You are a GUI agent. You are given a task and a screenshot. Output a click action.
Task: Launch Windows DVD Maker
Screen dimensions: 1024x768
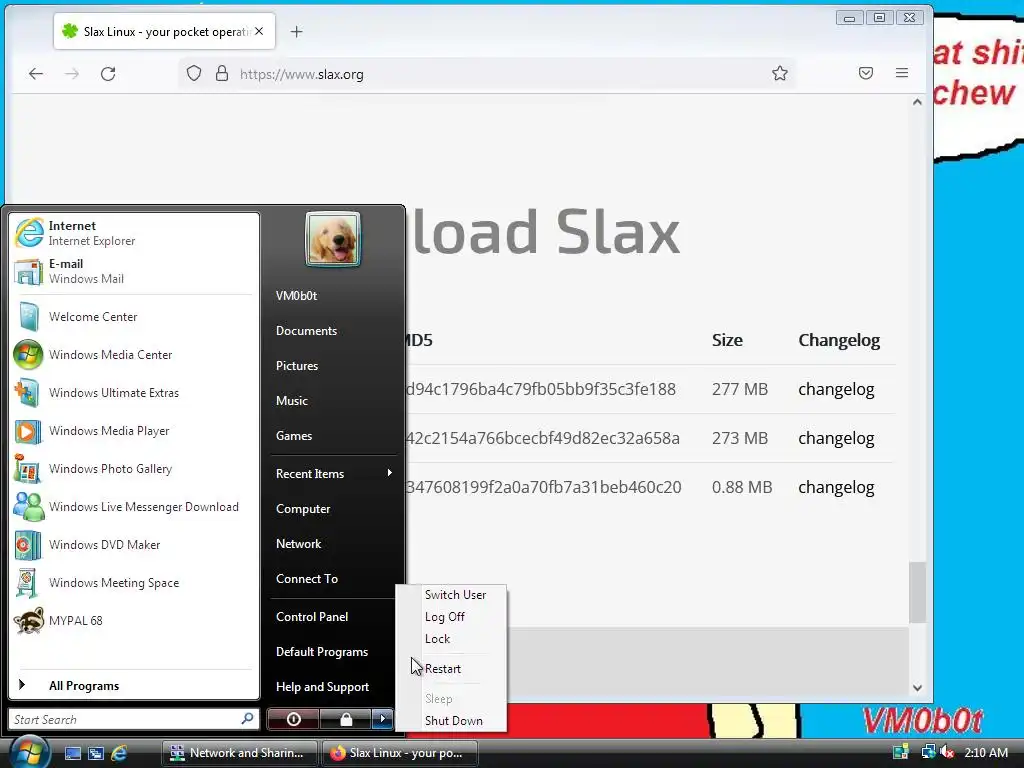pos(134,545)
